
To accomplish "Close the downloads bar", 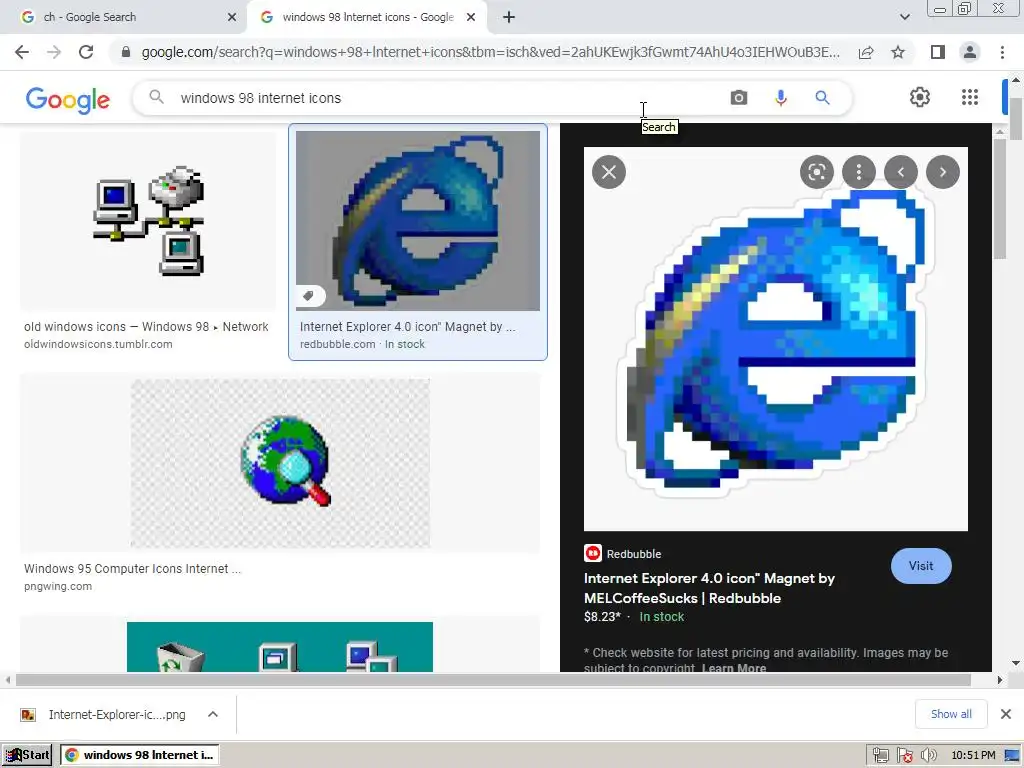I will (x=1006, y=714).
